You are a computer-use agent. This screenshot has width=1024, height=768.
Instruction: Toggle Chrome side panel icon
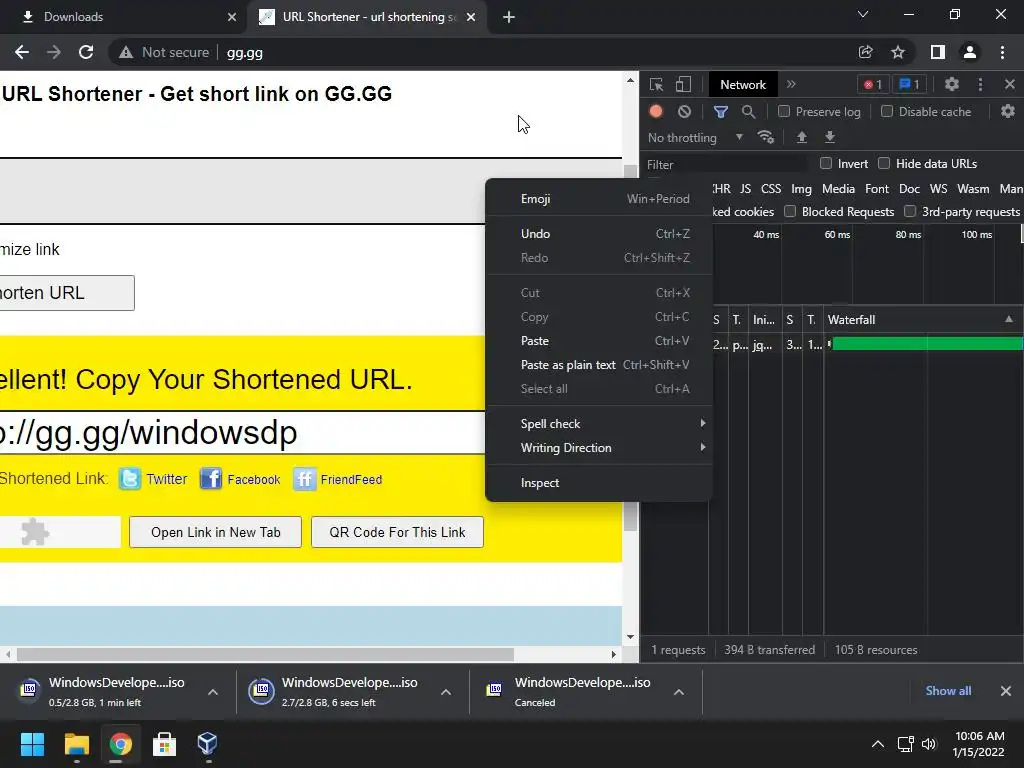[938, 52]
